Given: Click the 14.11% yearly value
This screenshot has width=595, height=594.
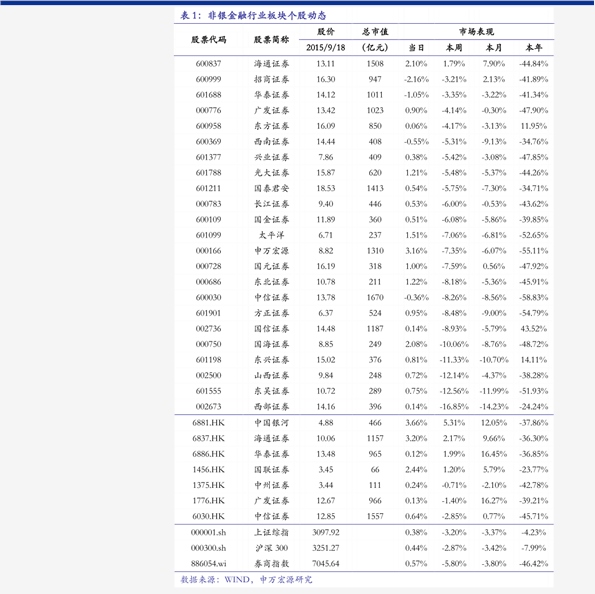Looking at the screenshot, I should tap(534, 359).
